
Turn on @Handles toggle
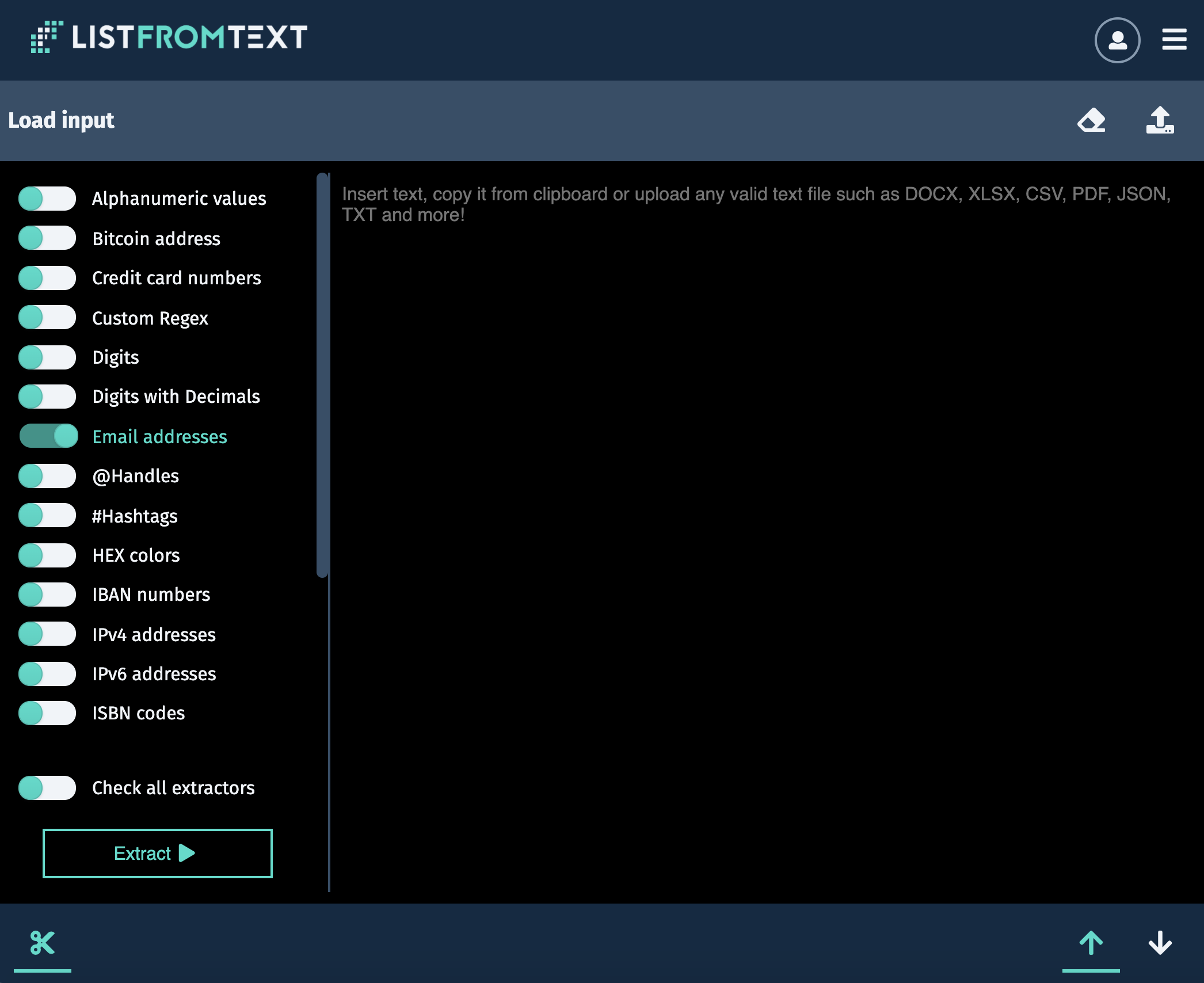tap(47, 476)
